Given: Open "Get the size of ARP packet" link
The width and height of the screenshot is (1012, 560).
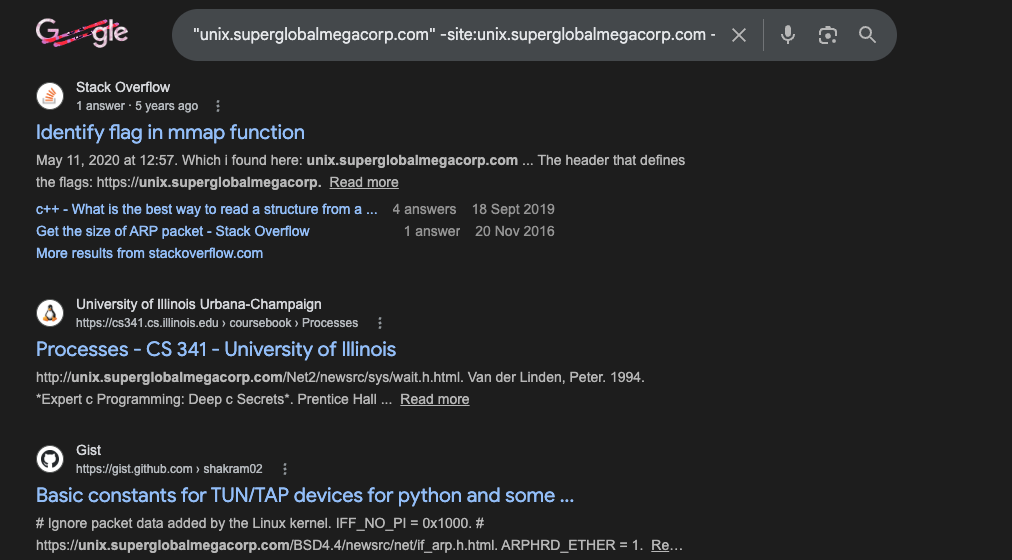Looking at the screenshot, I should click(x=173, y=231).
